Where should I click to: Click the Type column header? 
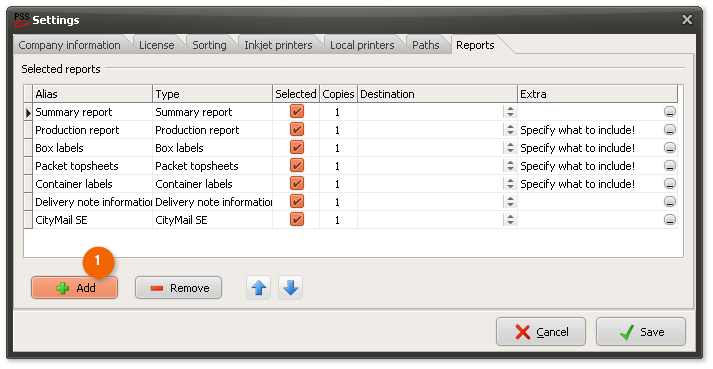pos(212,94)
